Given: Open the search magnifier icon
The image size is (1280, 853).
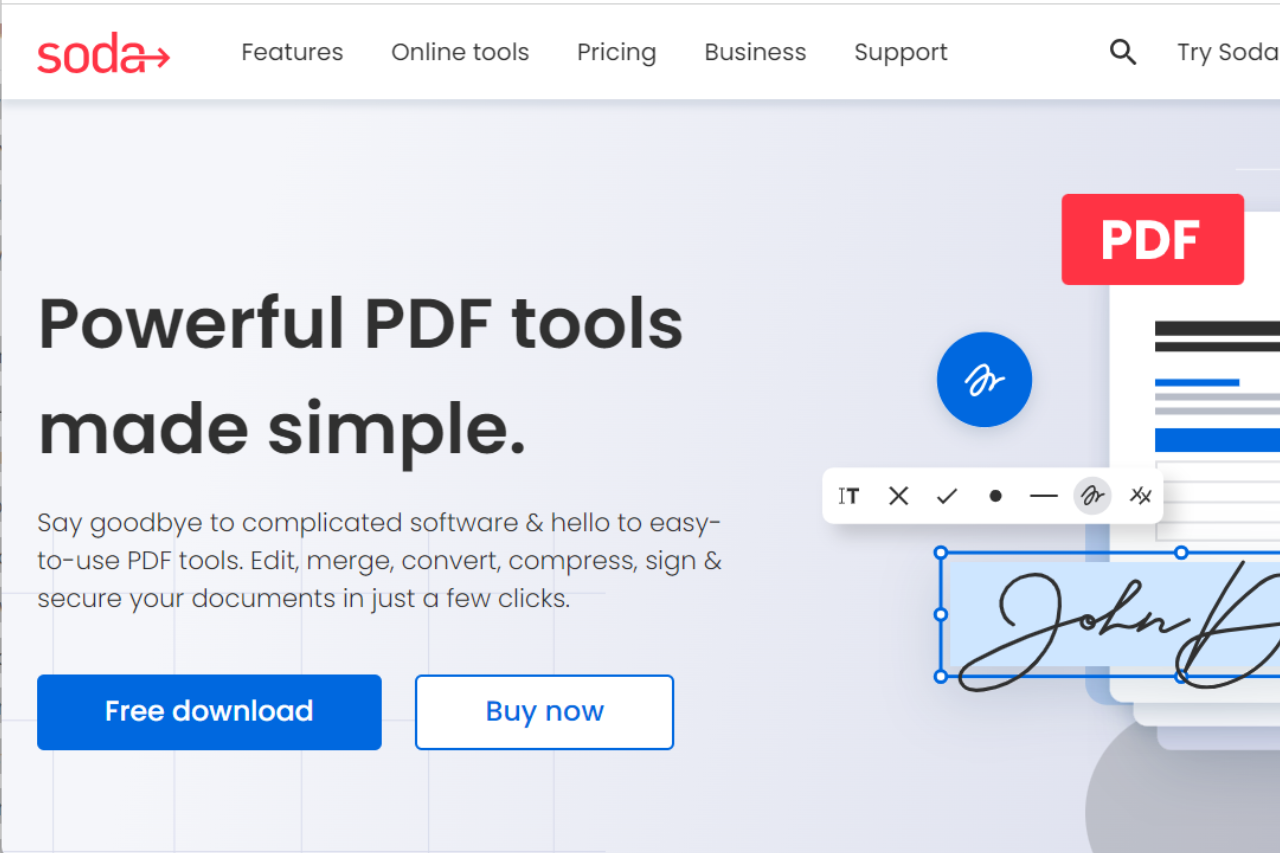Looking at the screenshot, I should pyautogui.click(x=1123, y=52).
